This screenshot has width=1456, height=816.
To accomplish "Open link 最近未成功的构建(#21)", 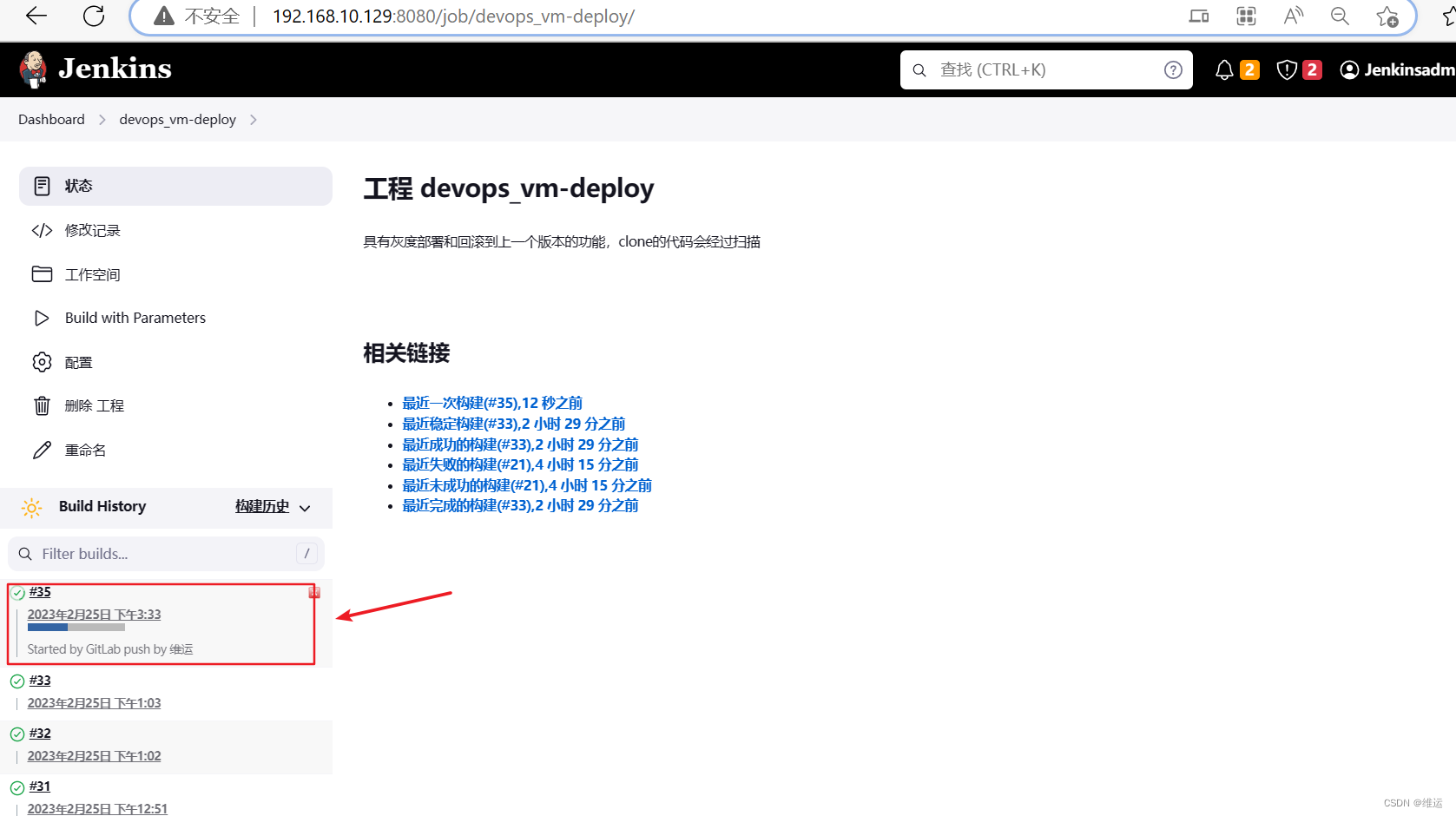I will tap(527, 485).
